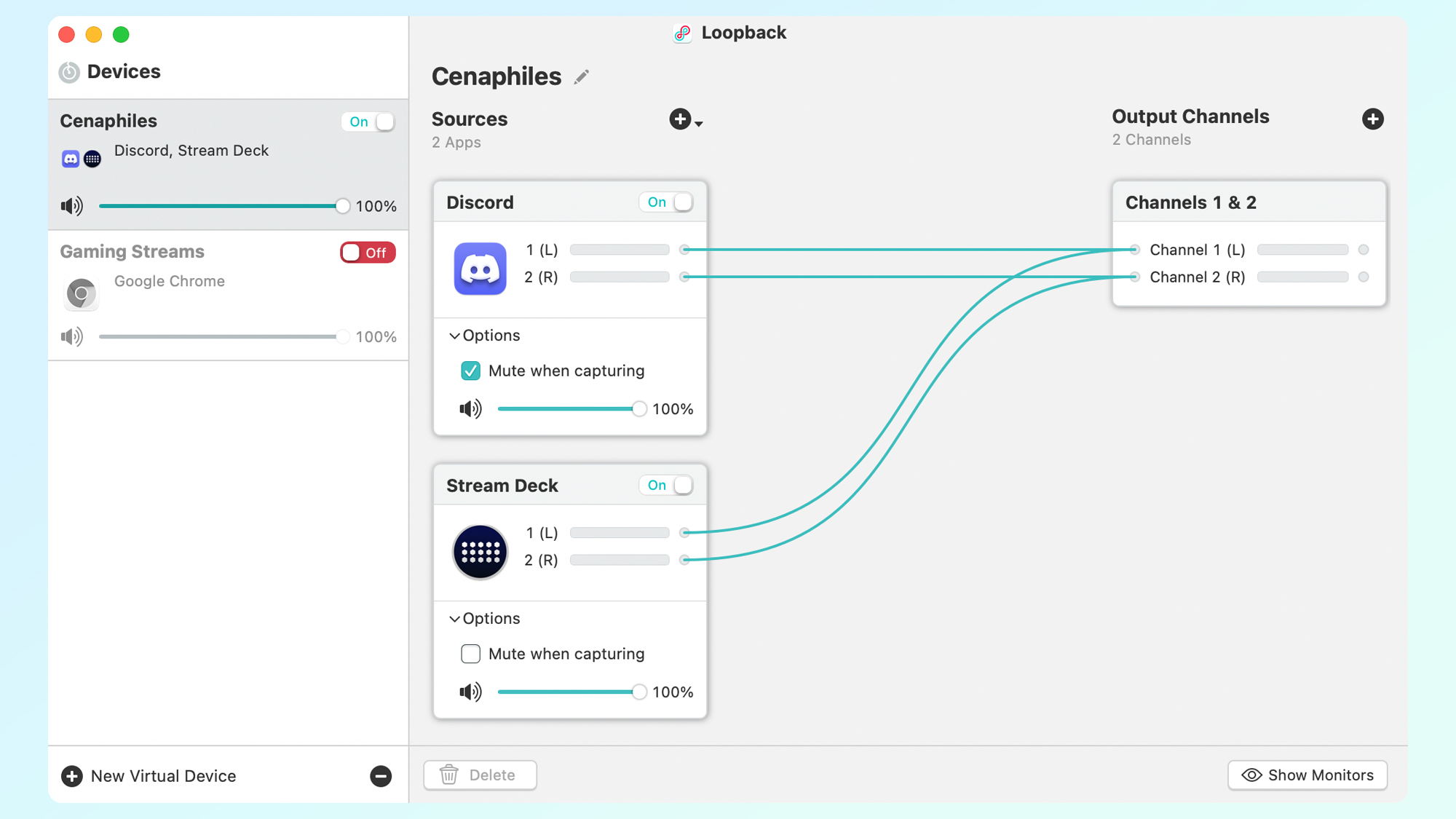
Task: Click the Stream Deck source volume slider
Action: pyautogui.click(x=572, y=692)
